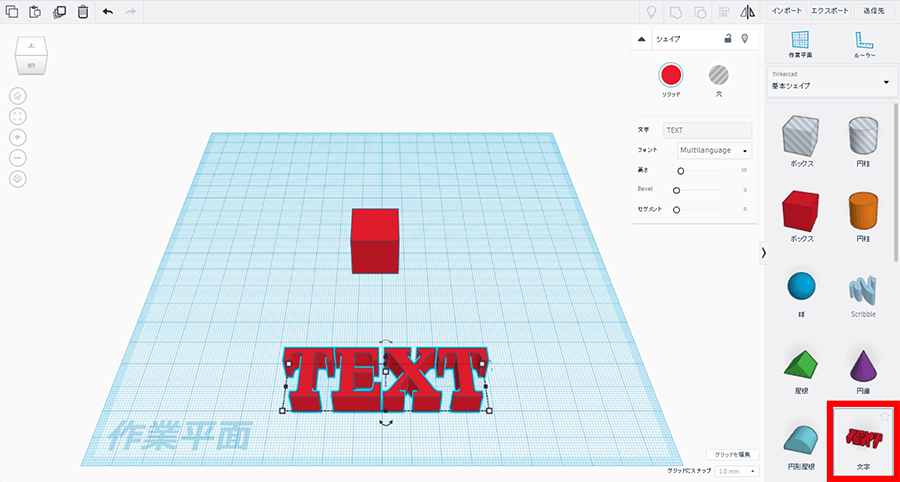
Task: Collapse the シェイプ inspector panel
Action: pyautogui.click(x=642, y=39)
